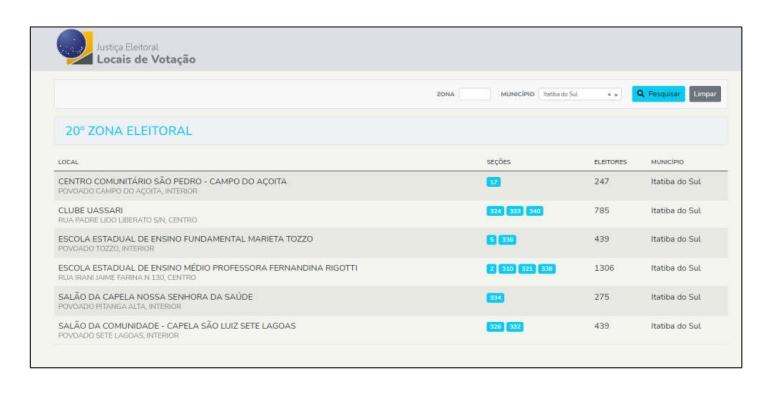This screenshot has width=784, height=396.
Task: Click the SEÇÕES column header
Action: [498, 162]
